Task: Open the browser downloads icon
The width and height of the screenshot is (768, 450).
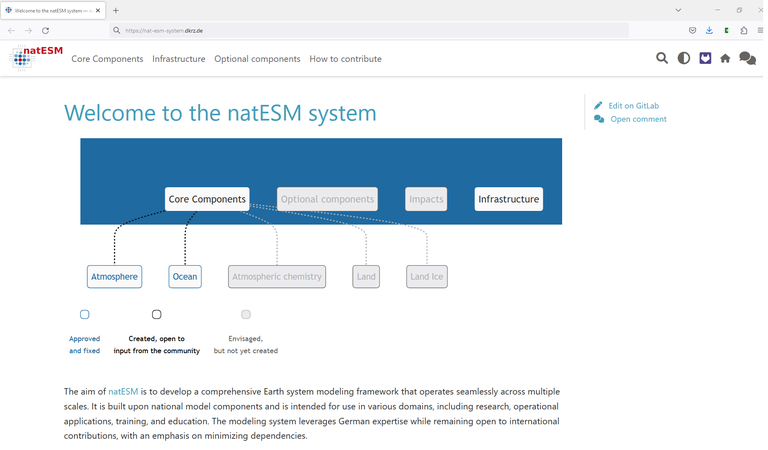Action: (x=709, y=30)
